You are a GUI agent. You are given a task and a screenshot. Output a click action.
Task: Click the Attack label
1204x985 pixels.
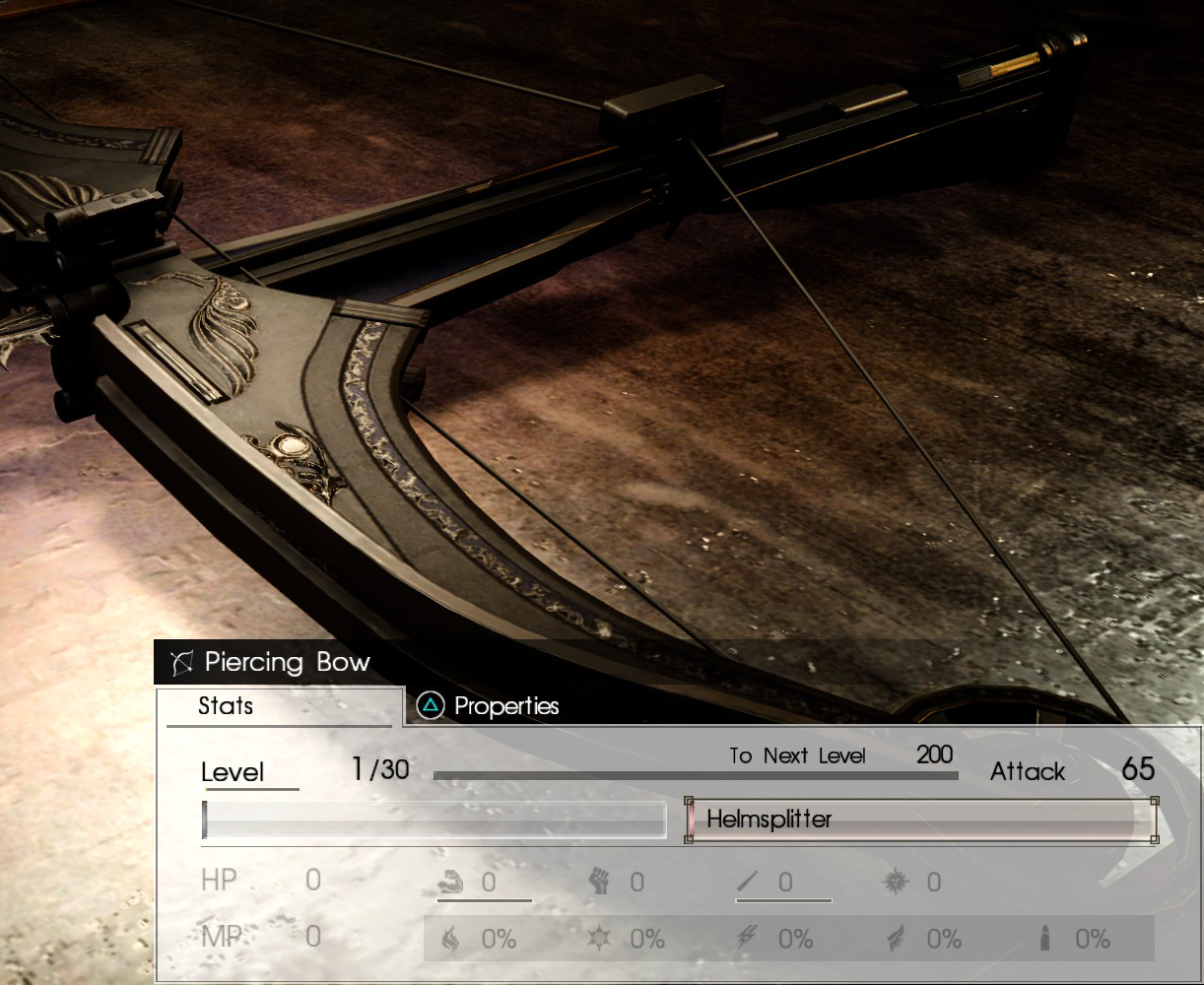(1028, 771)
